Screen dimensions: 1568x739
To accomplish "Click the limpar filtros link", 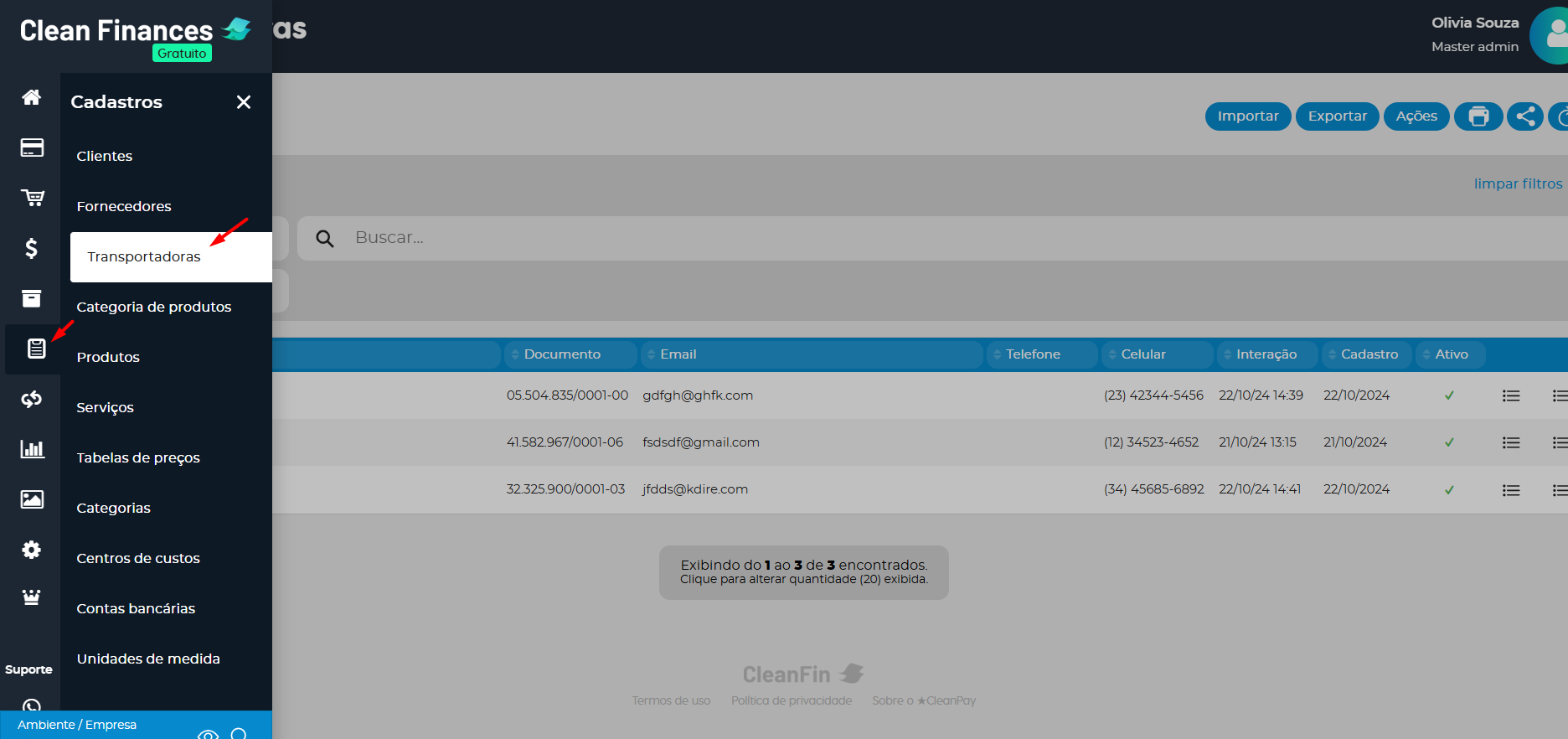I will point(1518,183).
